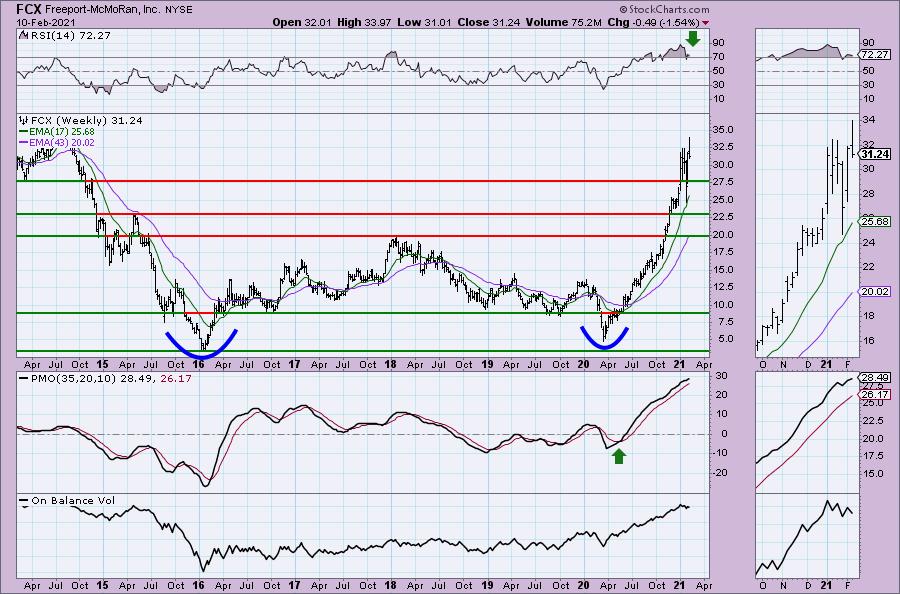The height and width of the screenshot is (594, 900).
Task: Click the -20 label on PMO axis
Action: tap(721, 472)
